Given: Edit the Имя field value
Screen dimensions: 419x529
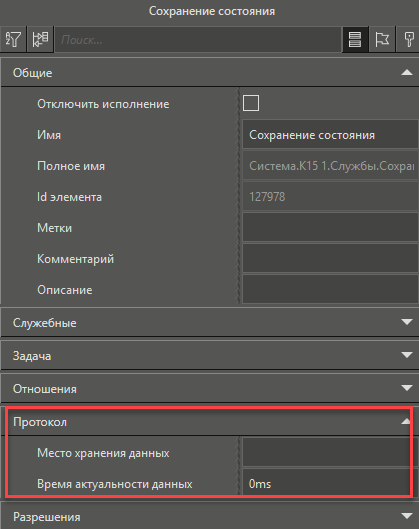Looking at the screenshot, I should [330, 135].
